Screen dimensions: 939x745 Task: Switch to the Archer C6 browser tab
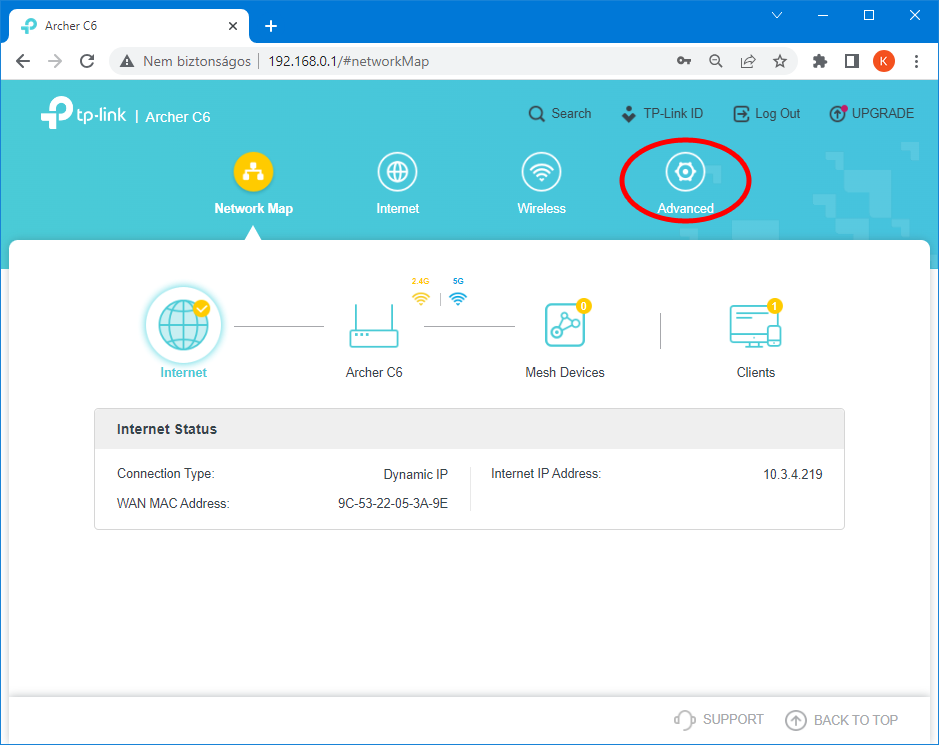click(x=129, y=26)
